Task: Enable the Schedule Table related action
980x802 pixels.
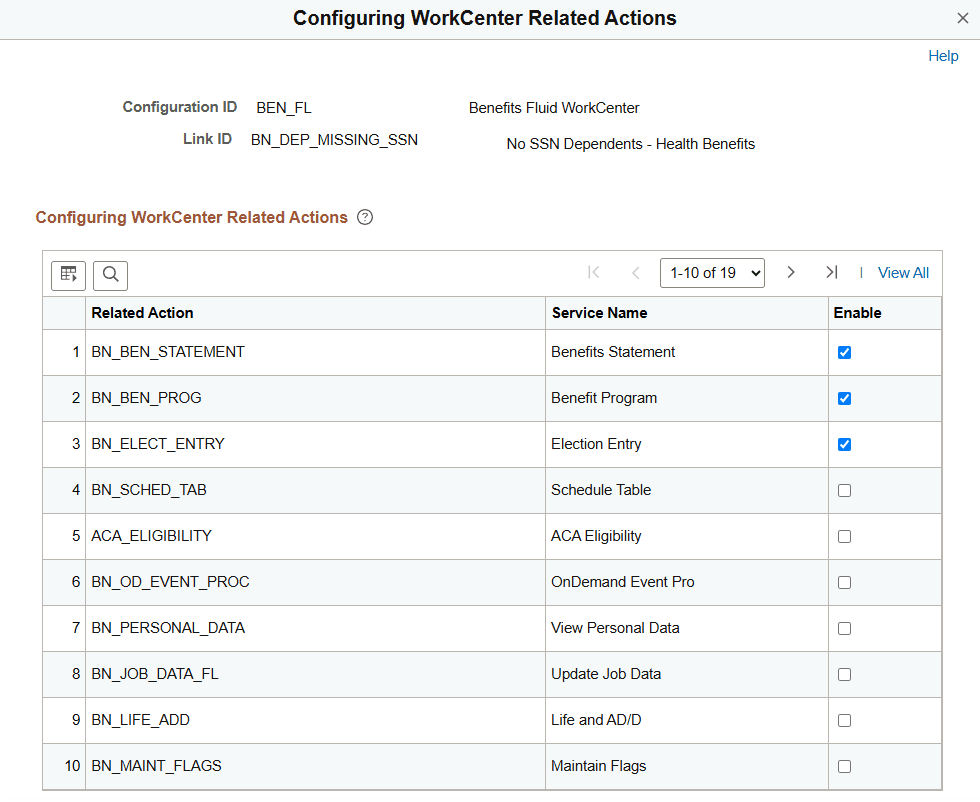Action: tap(844, 490)
